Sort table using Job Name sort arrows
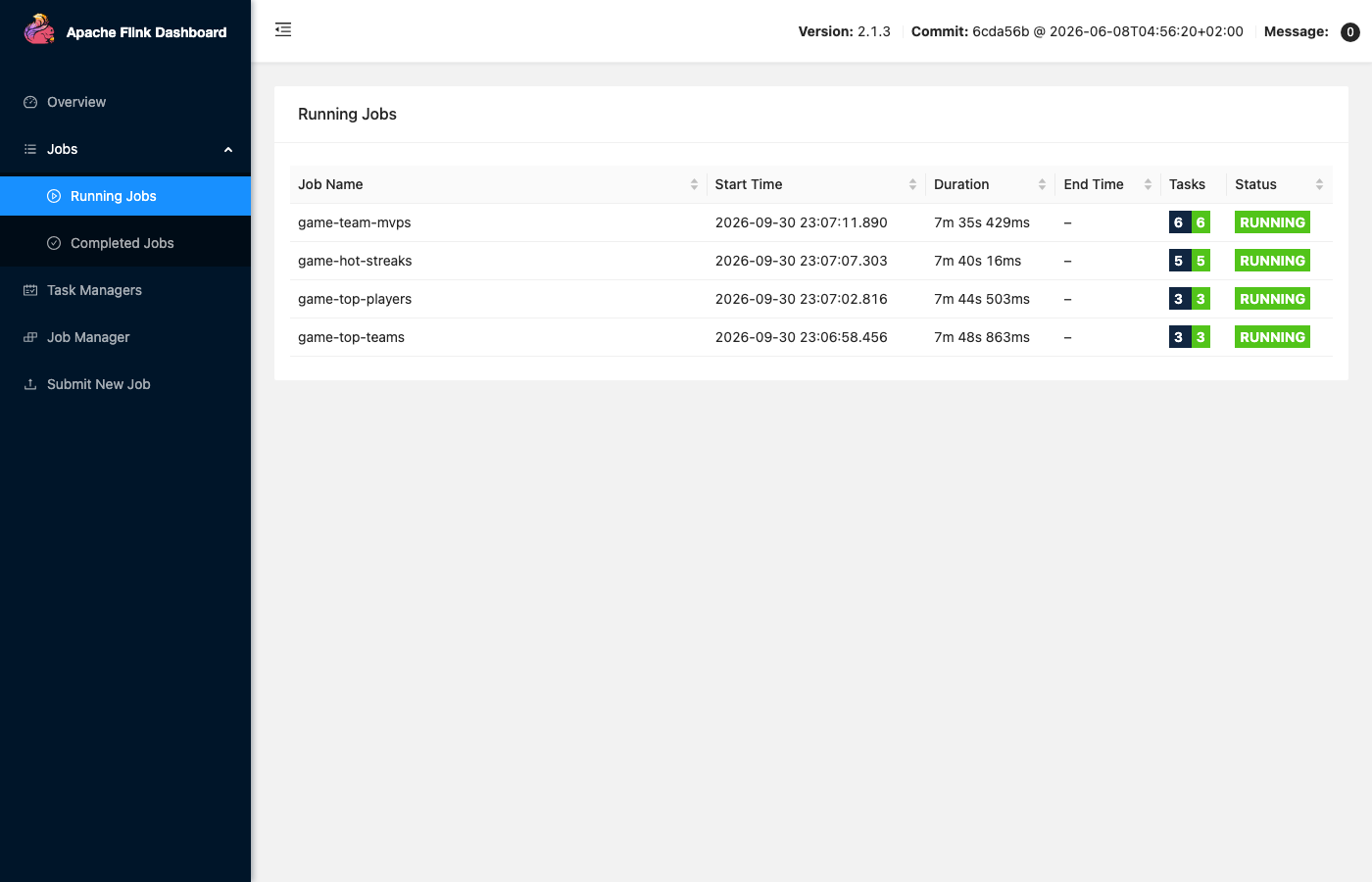Viewport: 1372px width, 882px height. coord(694,184)
